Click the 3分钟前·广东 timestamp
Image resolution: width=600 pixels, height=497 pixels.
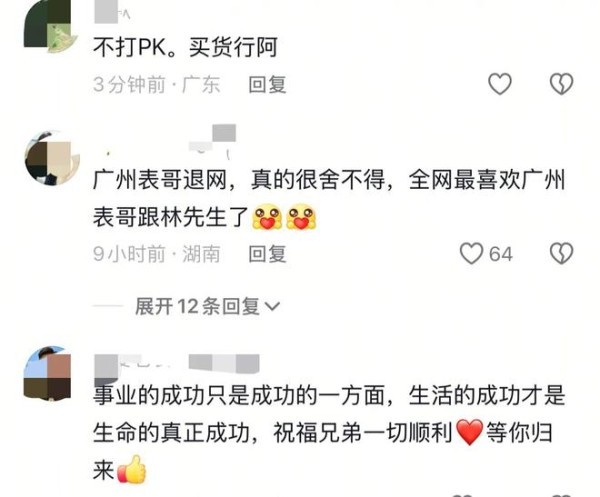coord(157,85)
